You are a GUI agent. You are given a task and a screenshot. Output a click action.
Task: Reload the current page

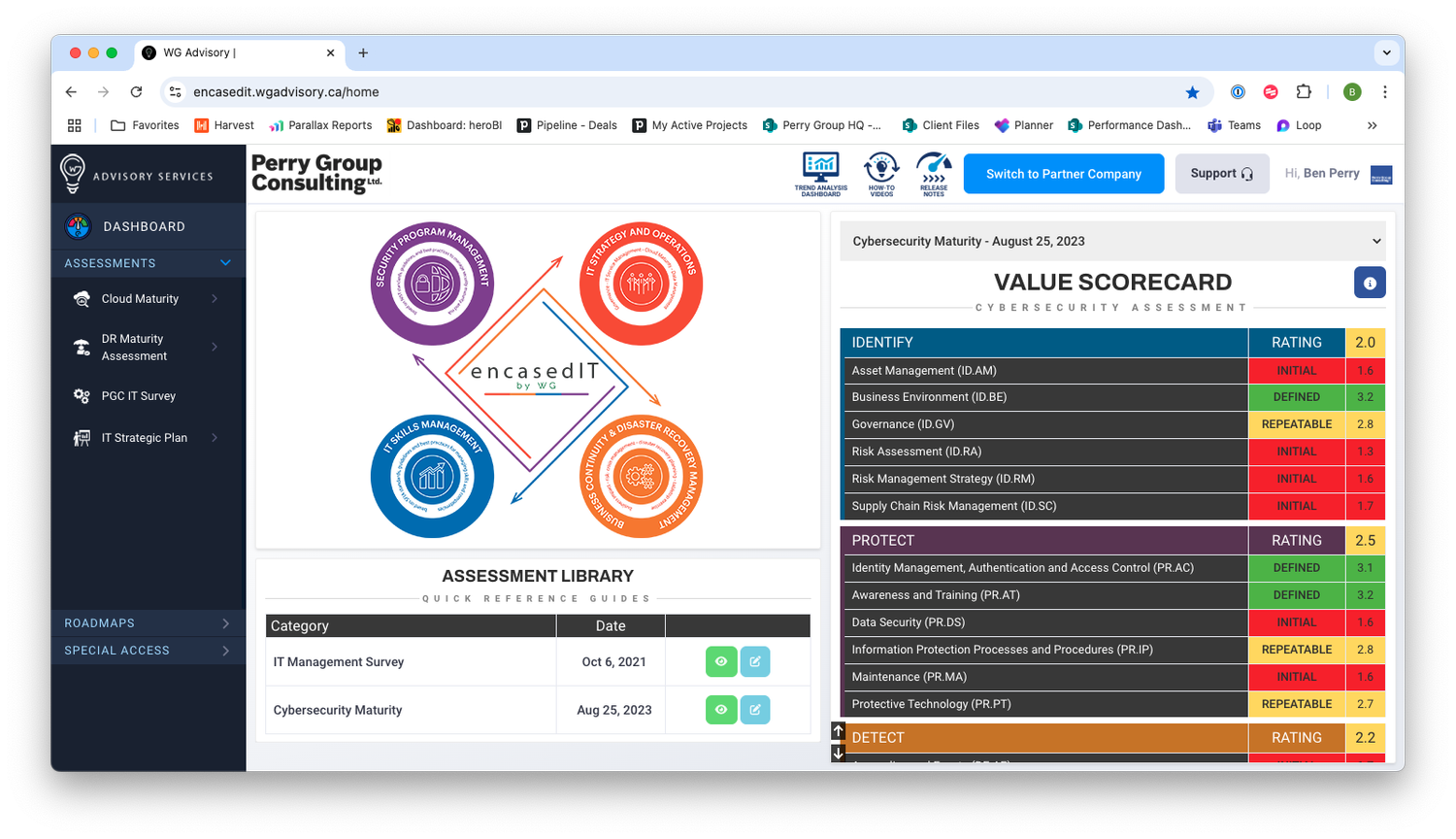136,92
